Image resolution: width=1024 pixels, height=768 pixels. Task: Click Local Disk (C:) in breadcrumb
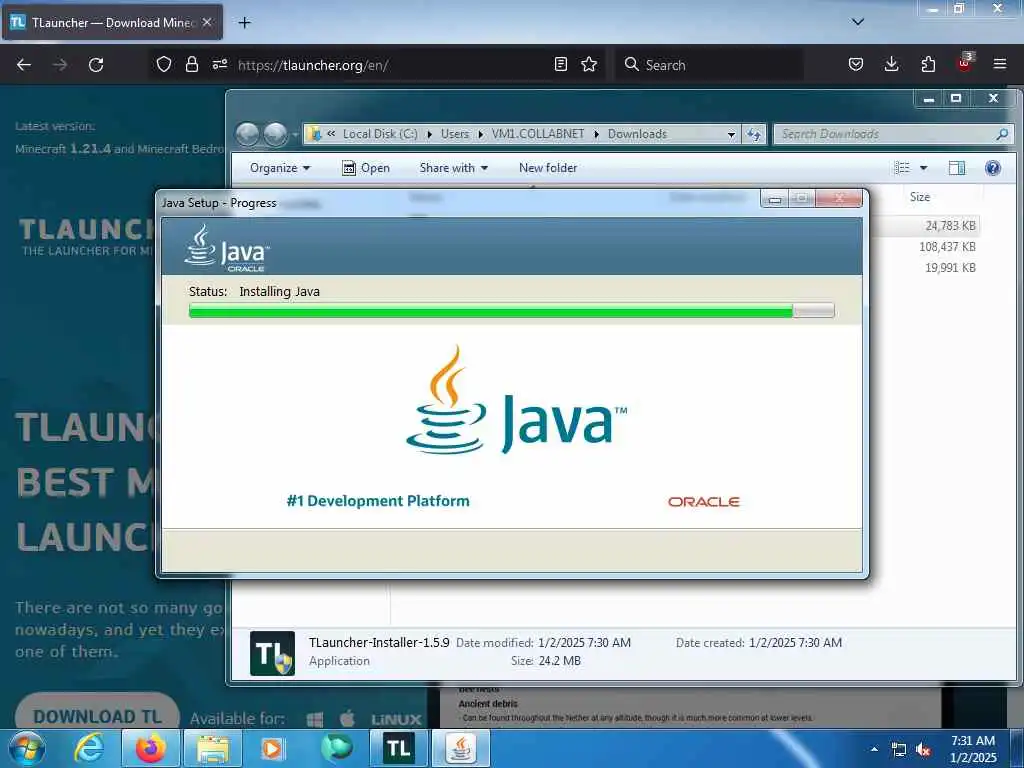379,134
